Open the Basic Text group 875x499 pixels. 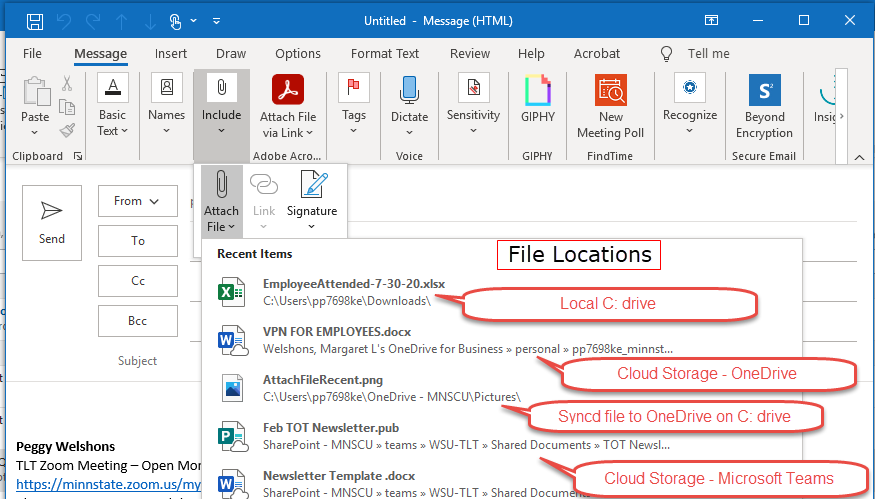click(x=113, y=105)
